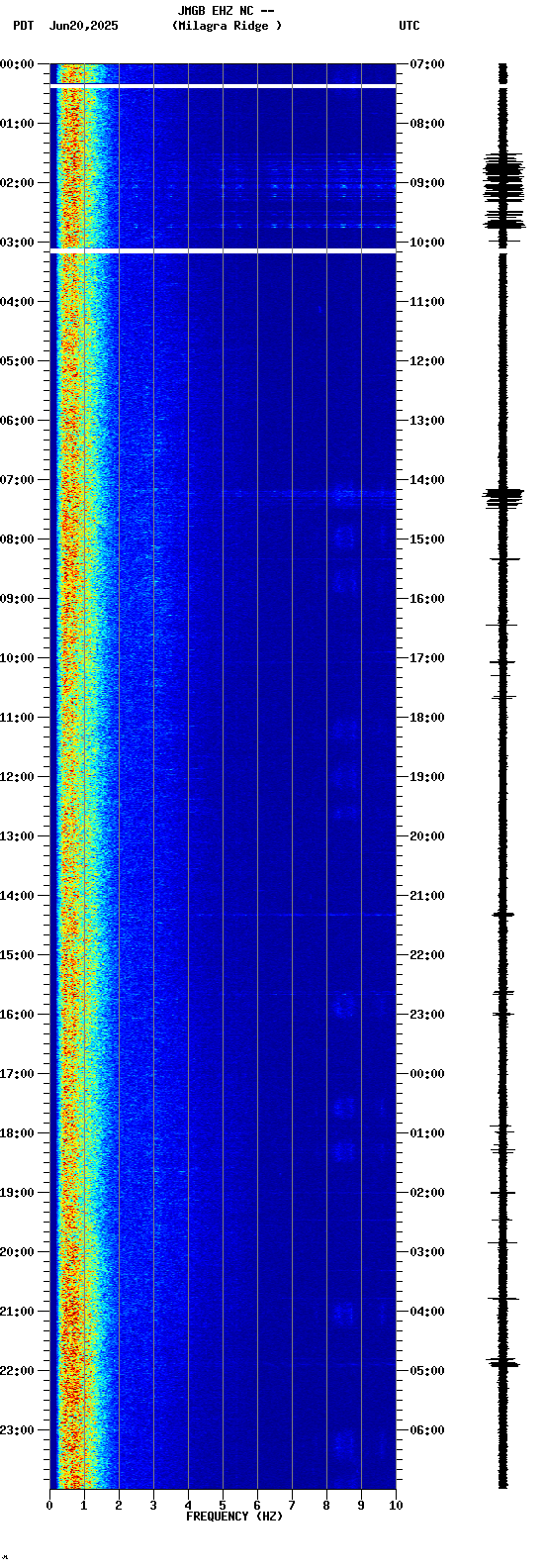Select the 03:00 PDT time label

(x=17, y=243)
